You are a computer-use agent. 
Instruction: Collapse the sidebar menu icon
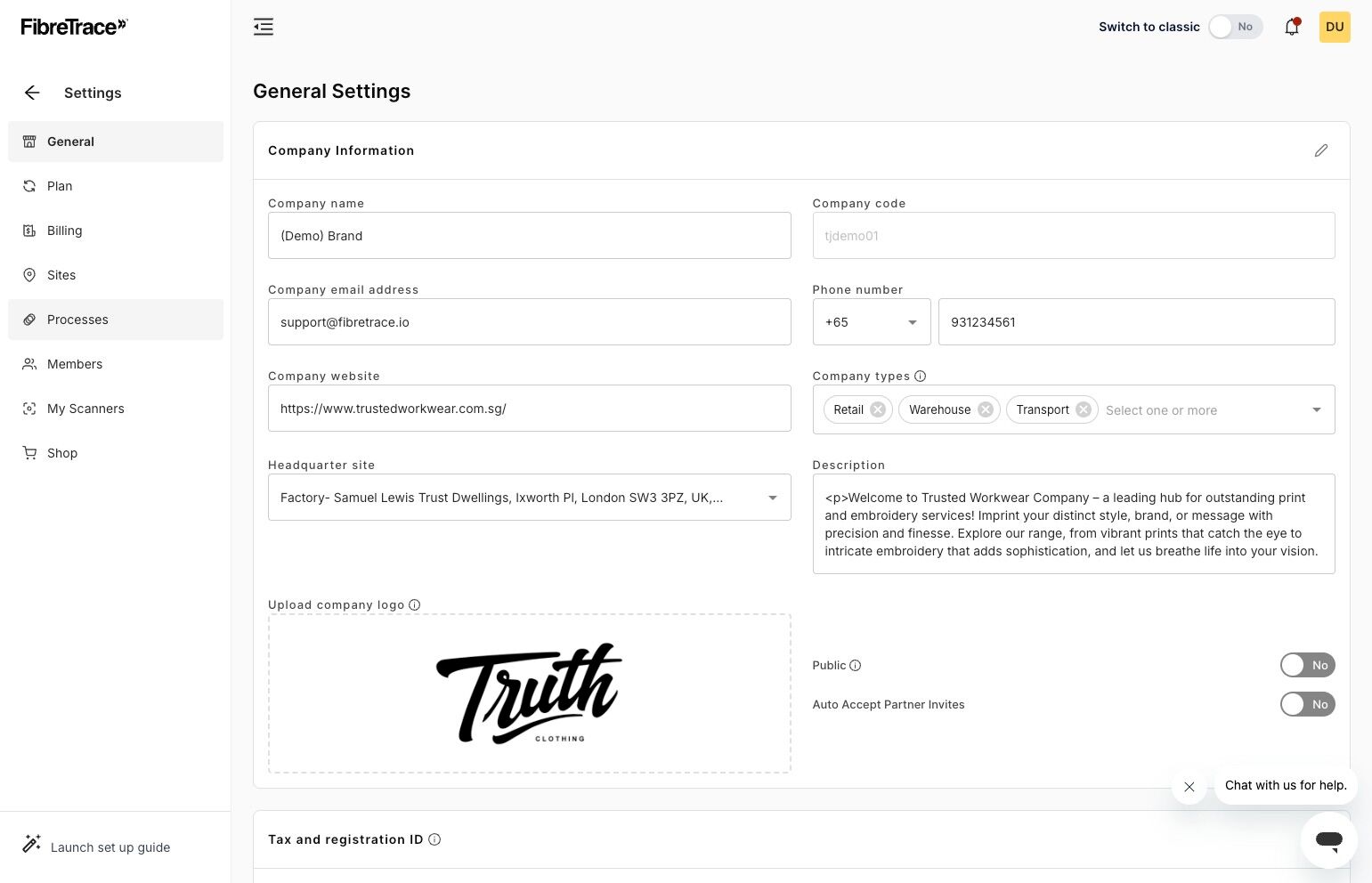[264, 27]
